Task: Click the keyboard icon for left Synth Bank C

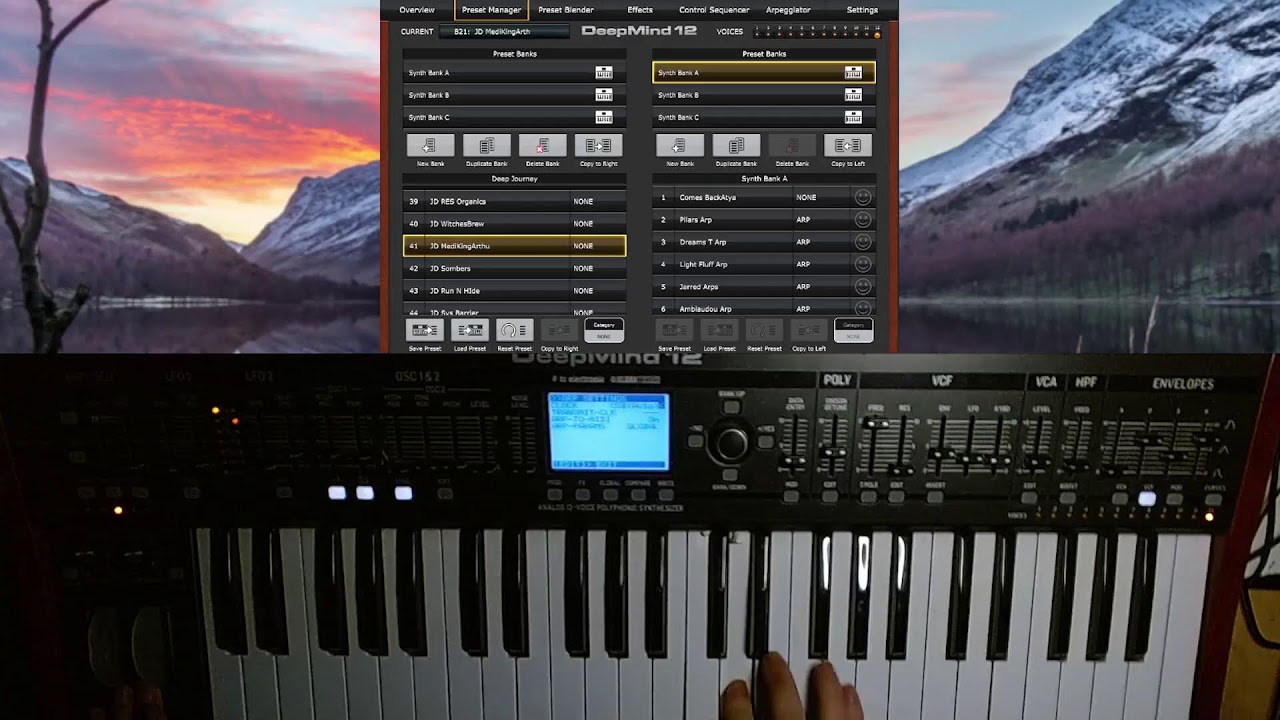Action: click(x=604, y=117)
